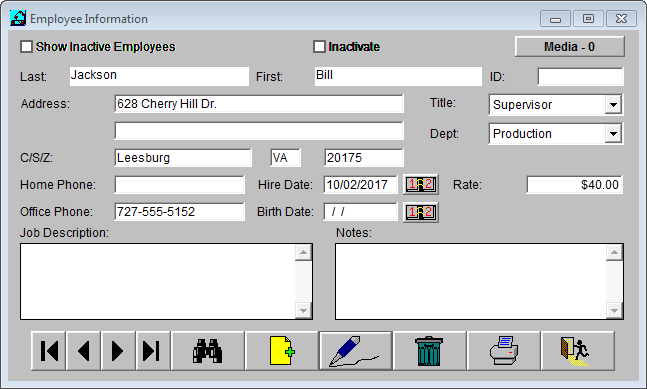Screen dimensions: 647x389
Task: Go to the previous employee record
Action: pyautogui.click(x=84, y=351)
